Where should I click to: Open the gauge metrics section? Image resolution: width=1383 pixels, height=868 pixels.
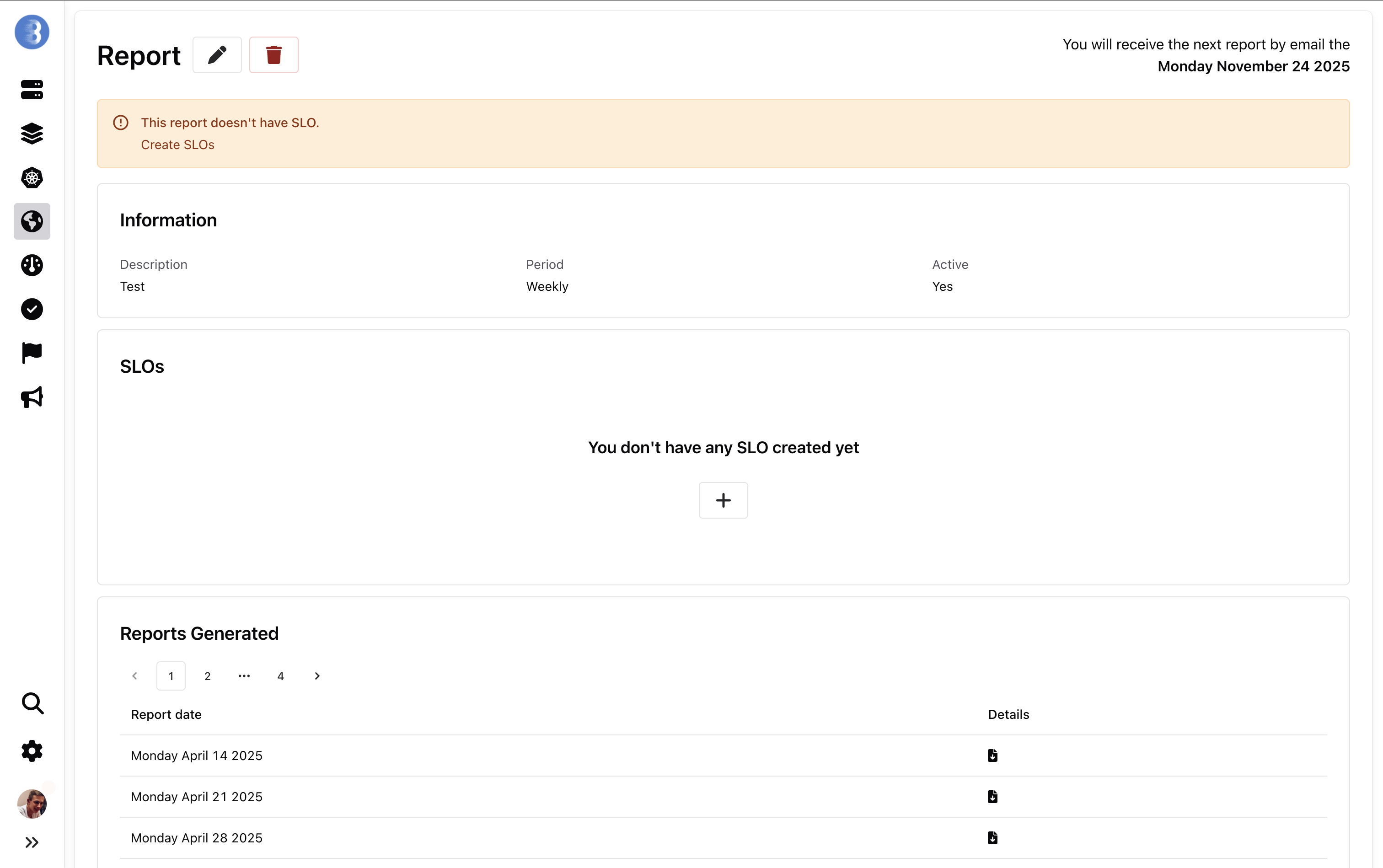click(32, 265)
